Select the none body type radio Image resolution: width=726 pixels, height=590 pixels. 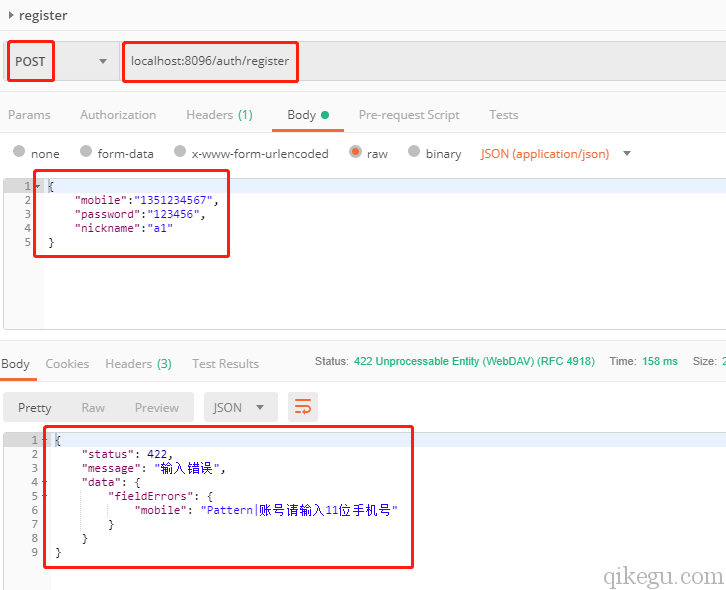[x=19, y=151]
